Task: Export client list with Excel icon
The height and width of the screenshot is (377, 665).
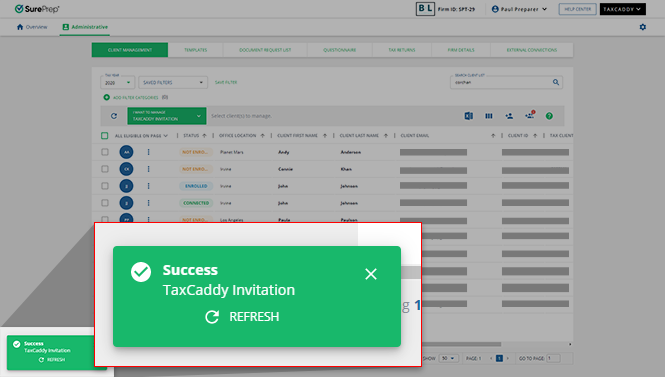Action: pos(468,116)
